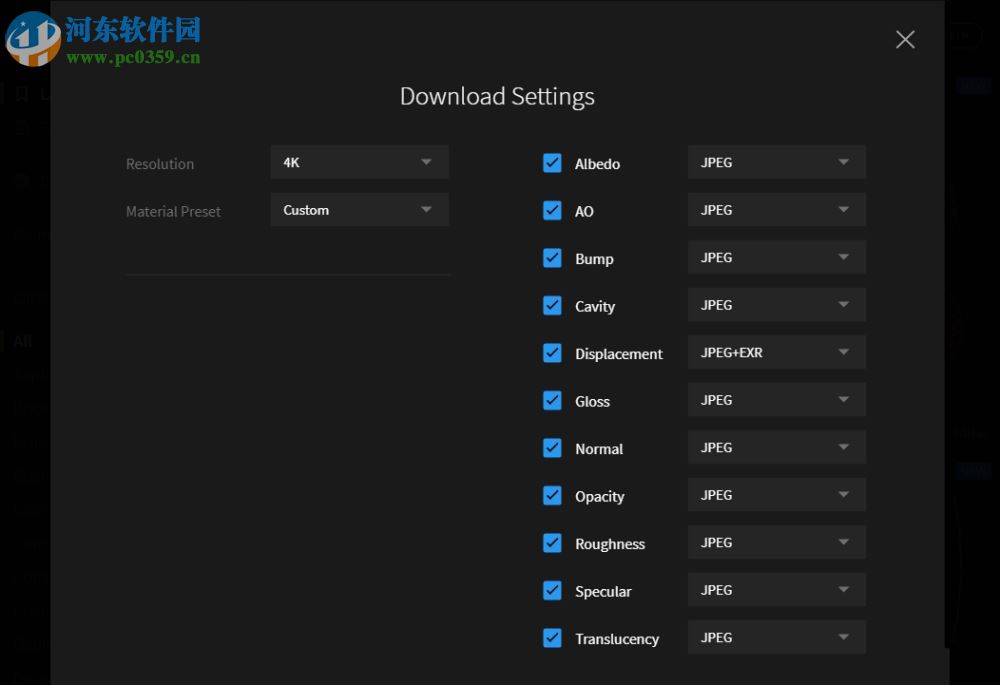Change the Displacement JPEG+EXR format dropdown
This screenshot has width=1000, height=685.
pos(776,352)
